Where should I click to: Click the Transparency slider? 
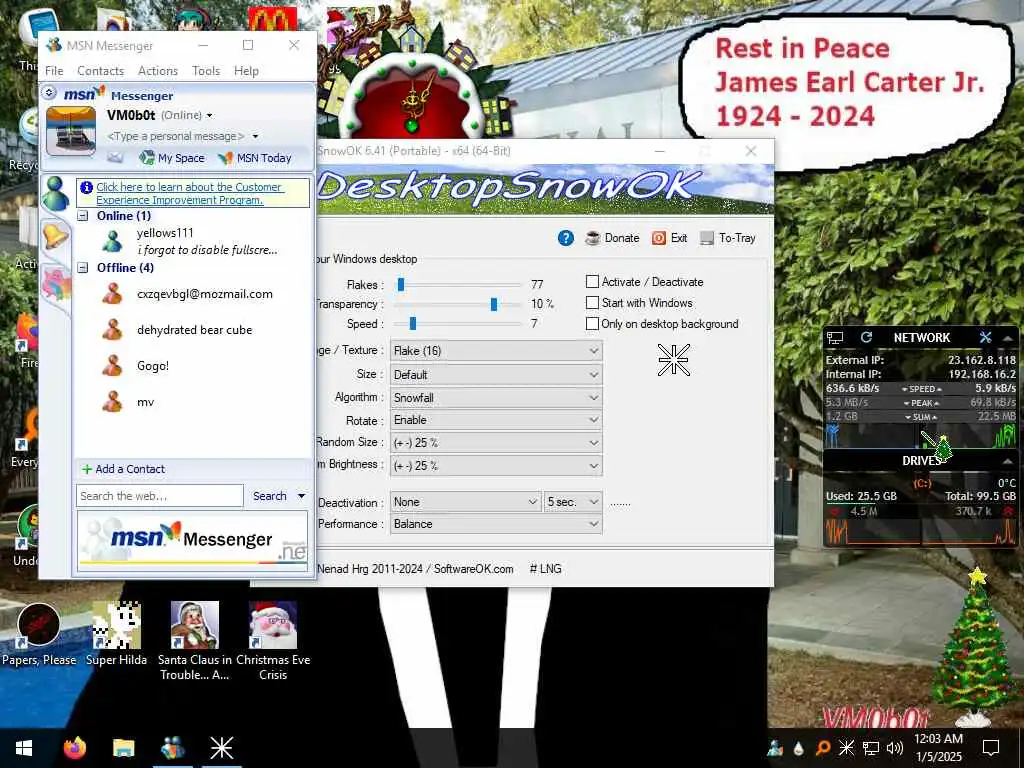[457, 304]
